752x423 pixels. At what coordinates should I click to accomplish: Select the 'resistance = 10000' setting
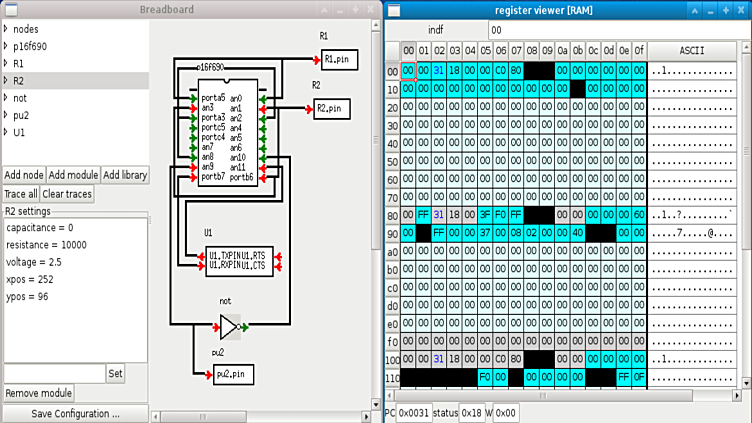pos(48,244)
